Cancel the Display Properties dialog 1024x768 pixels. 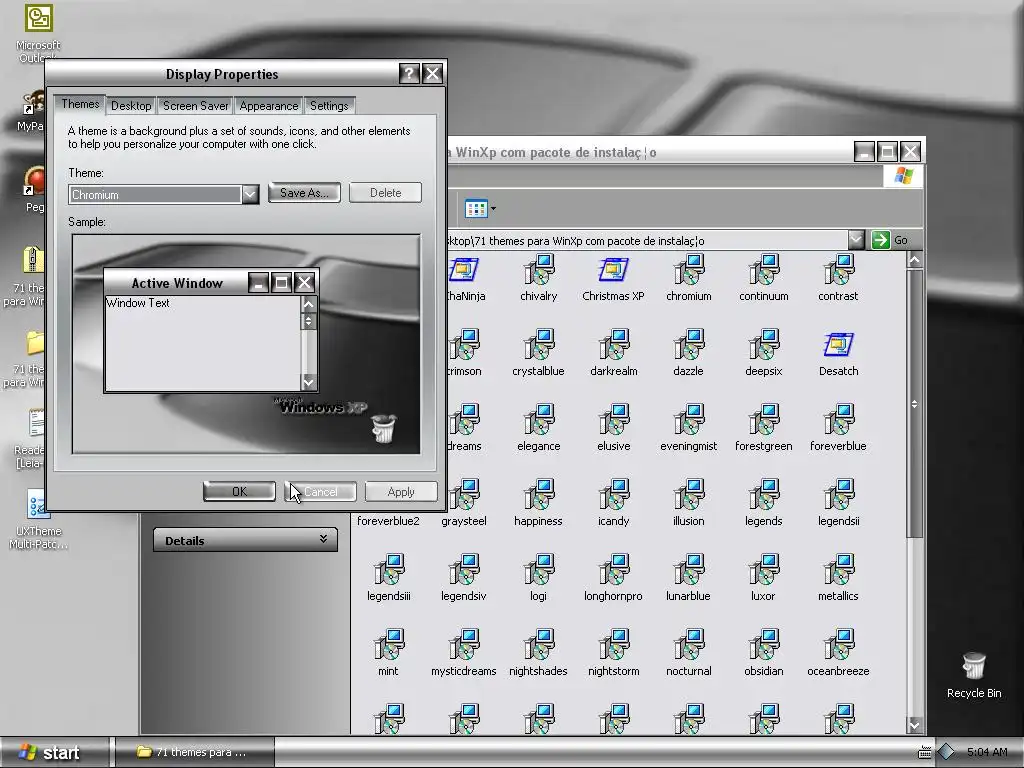point(321,491)
